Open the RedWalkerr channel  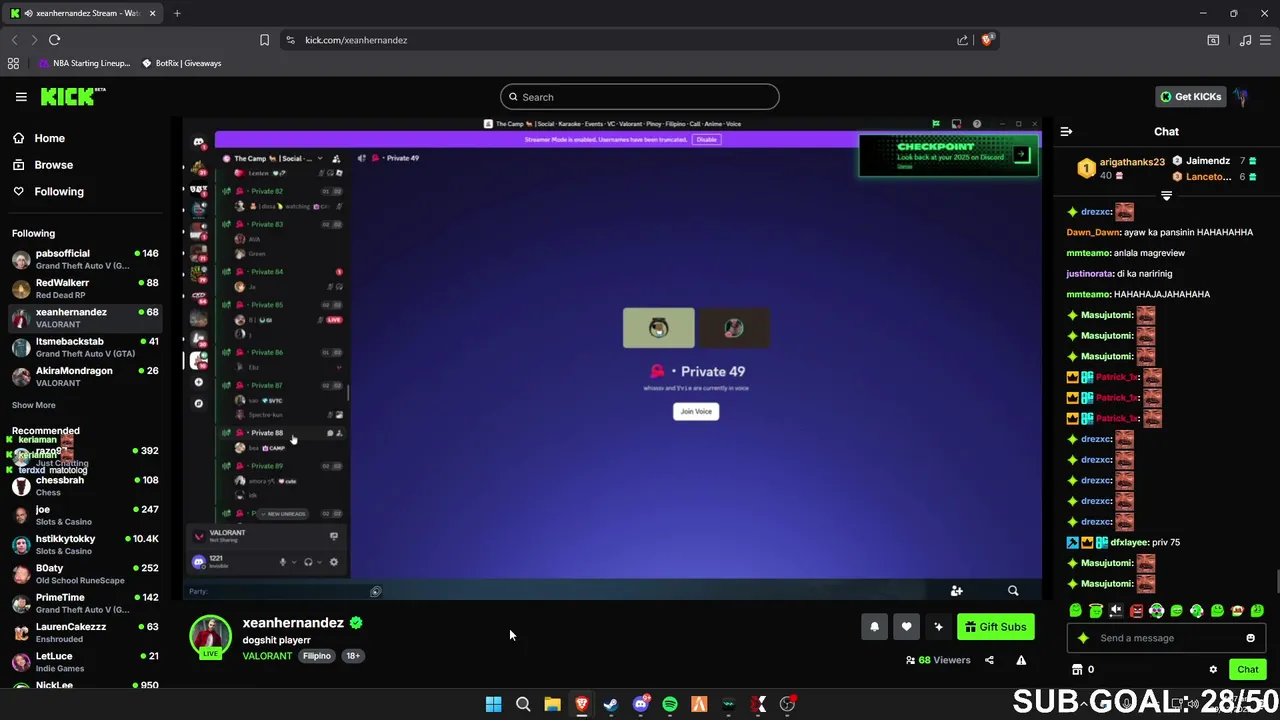[85, 289]
